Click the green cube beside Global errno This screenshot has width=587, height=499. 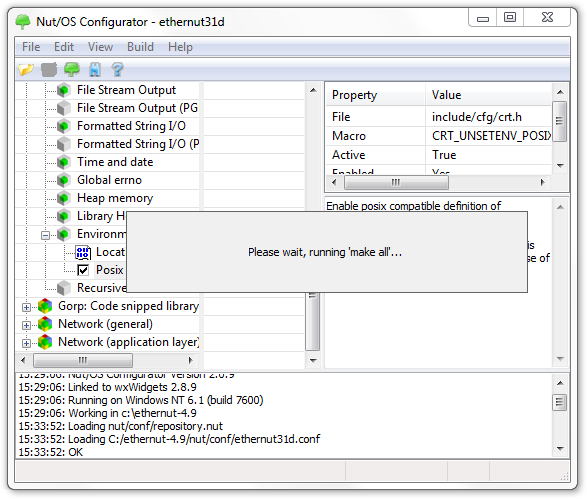coord(64,180)
